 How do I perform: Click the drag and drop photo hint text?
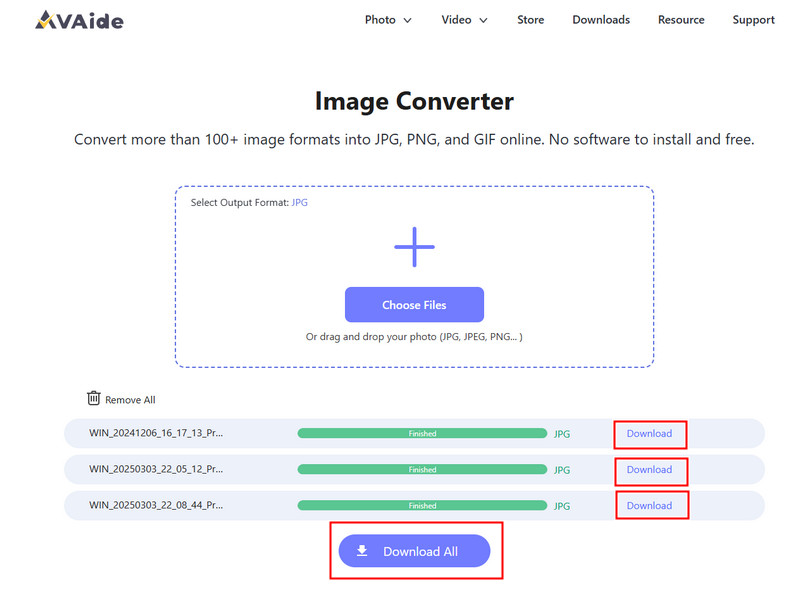414,337
